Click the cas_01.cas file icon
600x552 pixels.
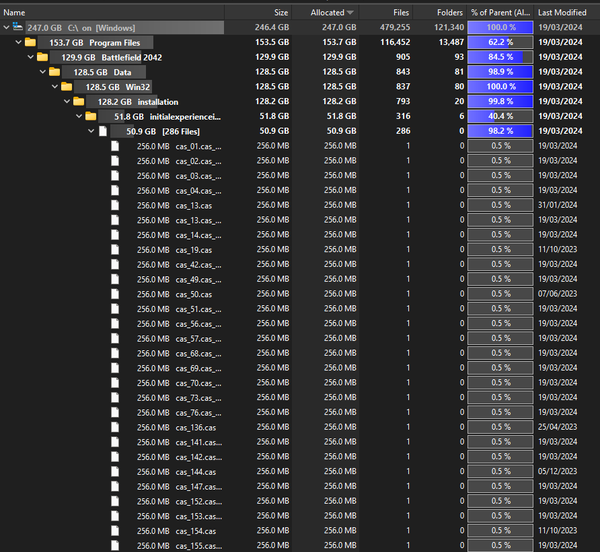115,146
